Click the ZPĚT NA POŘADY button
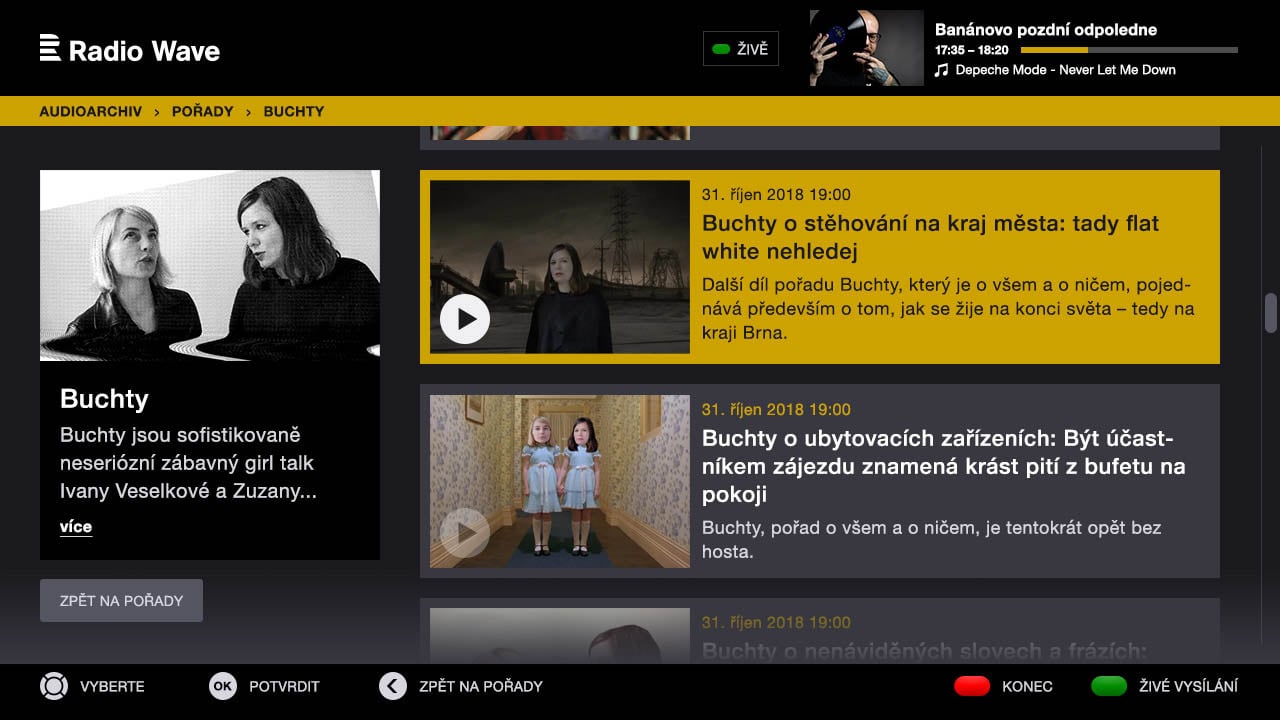 point(121,600)
